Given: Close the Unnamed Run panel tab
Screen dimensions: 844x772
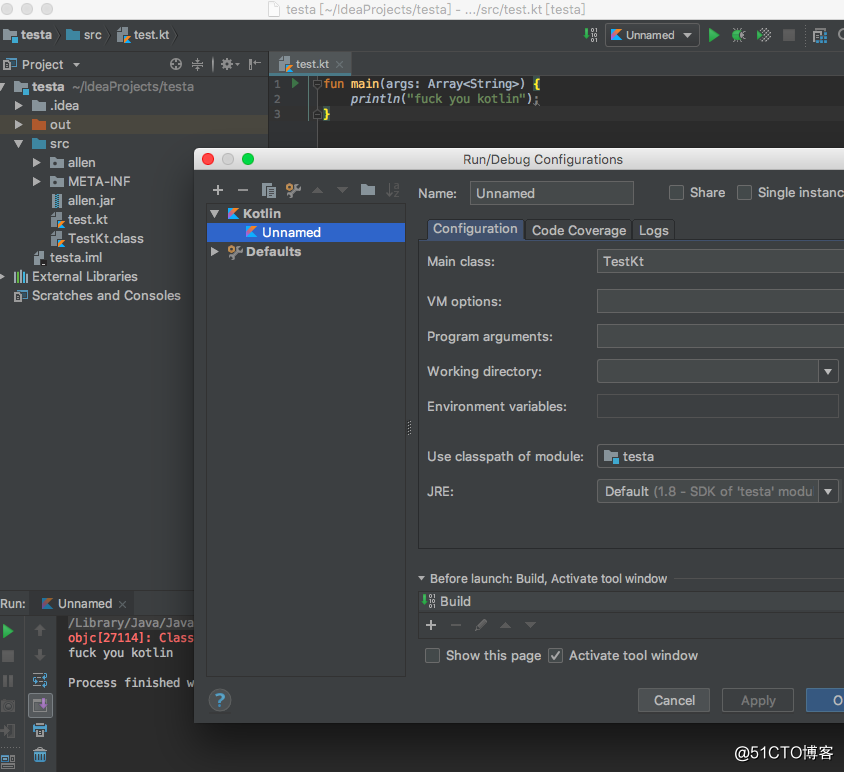Looking at the screenshot, I should [x=122, y=604].
